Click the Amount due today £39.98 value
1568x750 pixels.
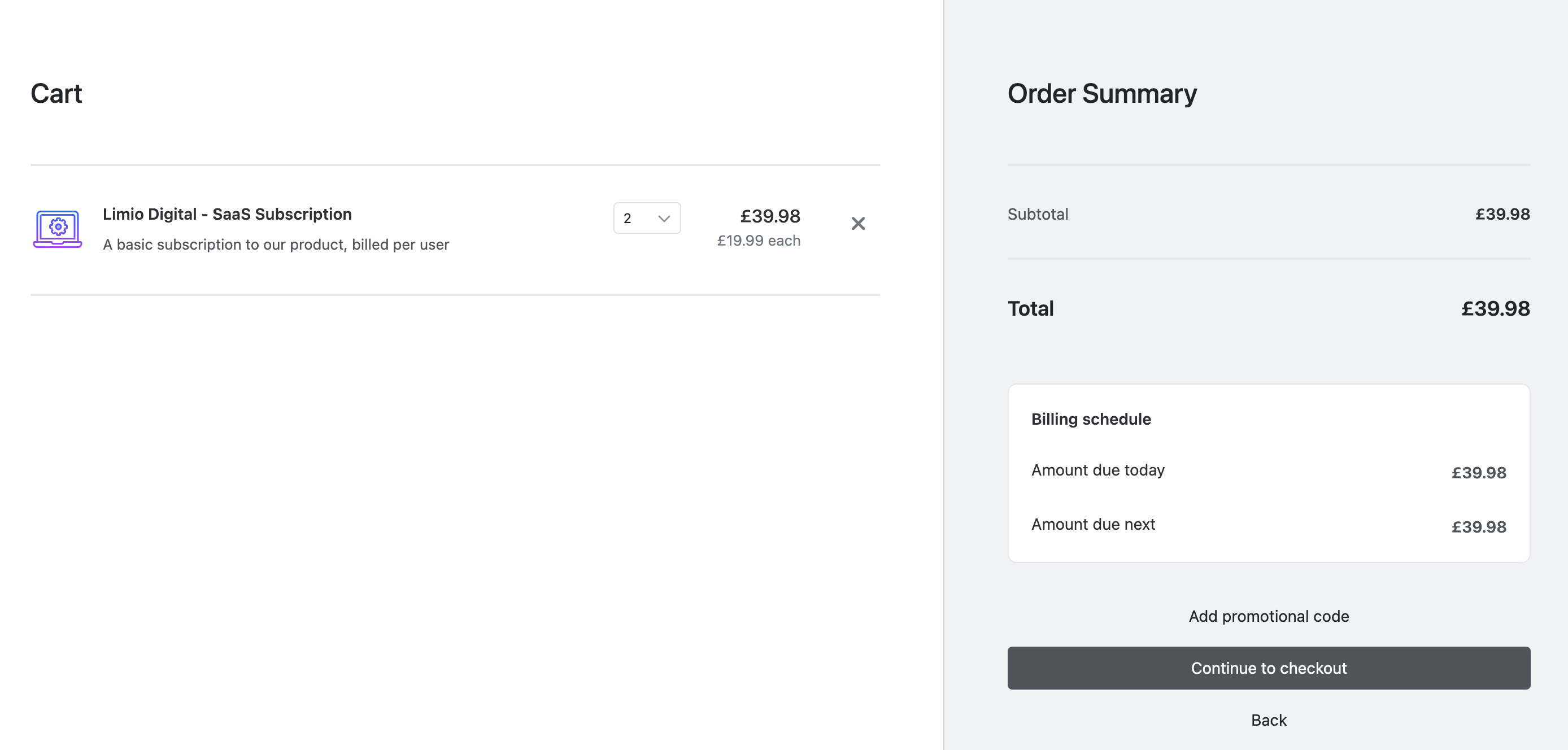[x=1478, y=472]
